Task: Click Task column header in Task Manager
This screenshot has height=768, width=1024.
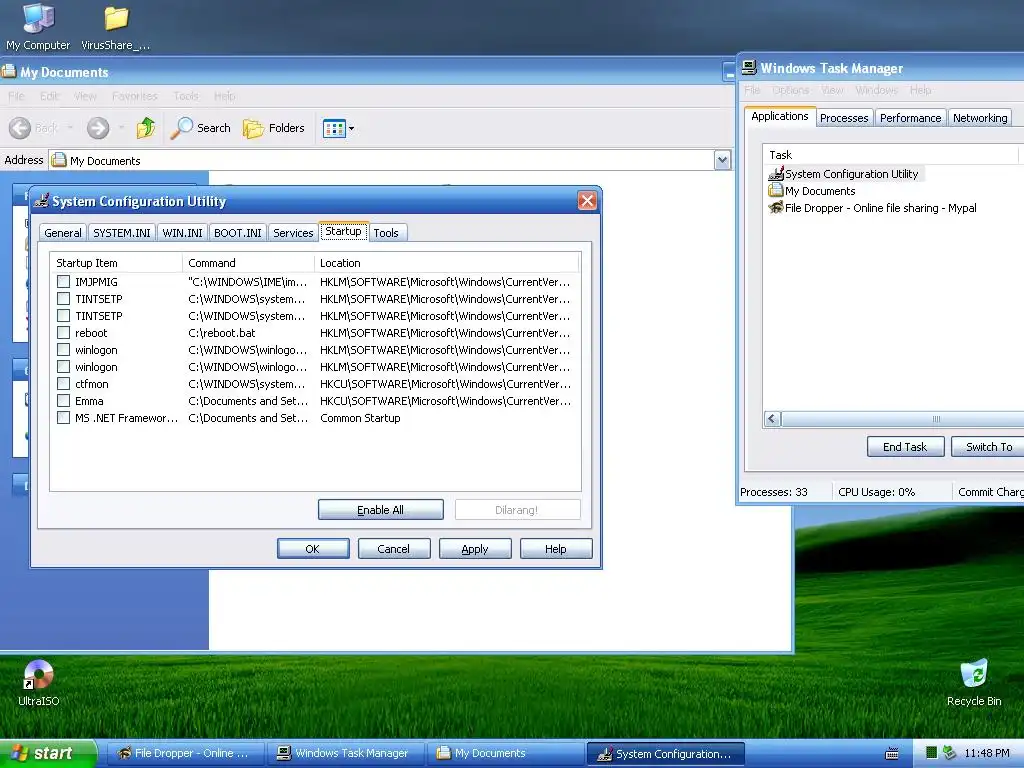Action: click(x=891, y=155)
